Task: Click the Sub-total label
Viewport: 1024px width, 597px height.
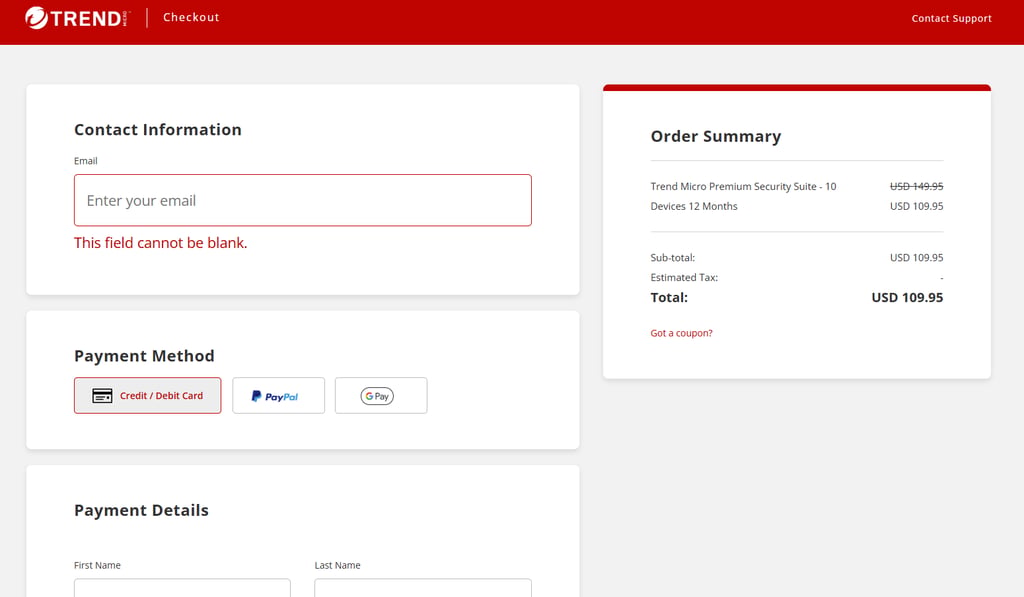Action: 673,258
